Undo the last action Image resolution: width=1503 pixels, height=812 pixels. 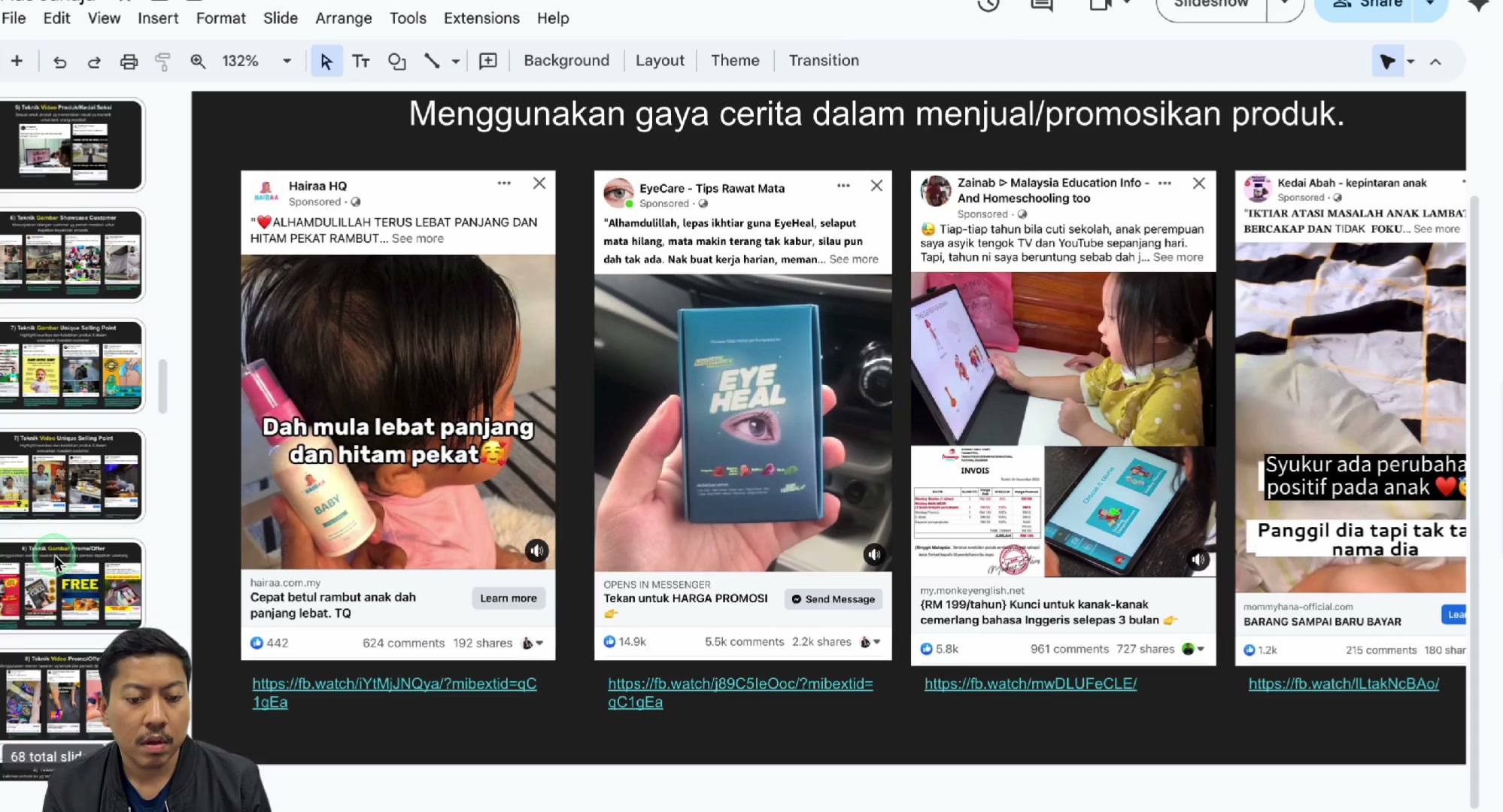pos(59,62)
